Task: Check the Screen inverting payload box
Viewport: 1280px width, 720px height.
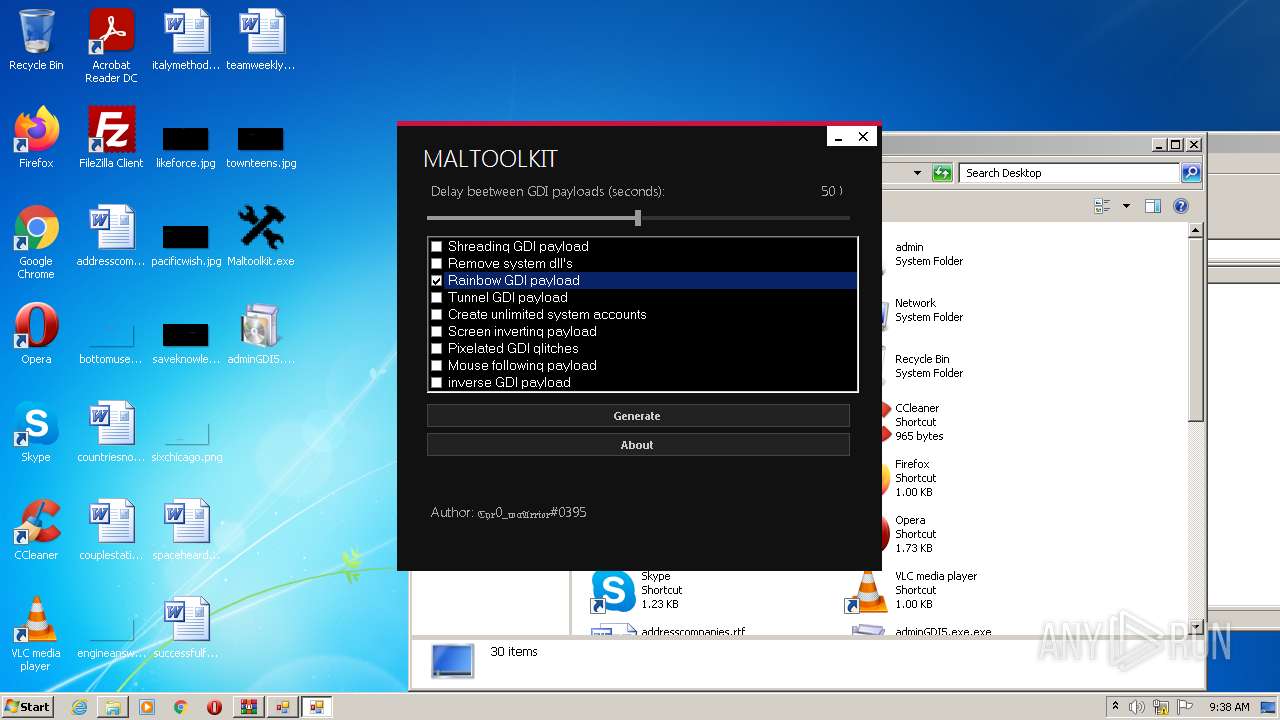Action: (x=436, y=331)
